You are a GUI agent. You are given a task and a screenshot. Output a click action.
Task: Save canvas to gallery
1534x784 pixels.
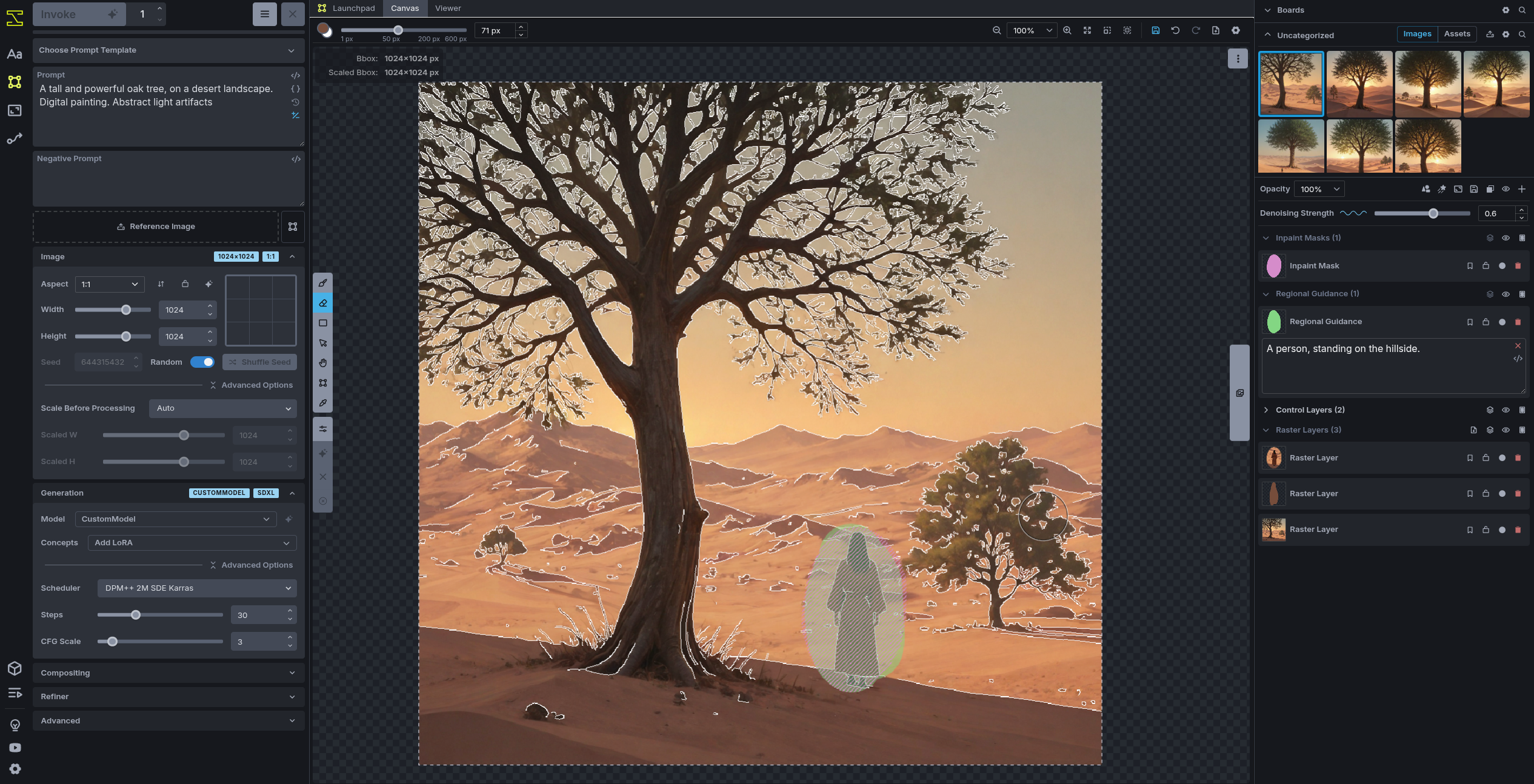point(1155,30)
